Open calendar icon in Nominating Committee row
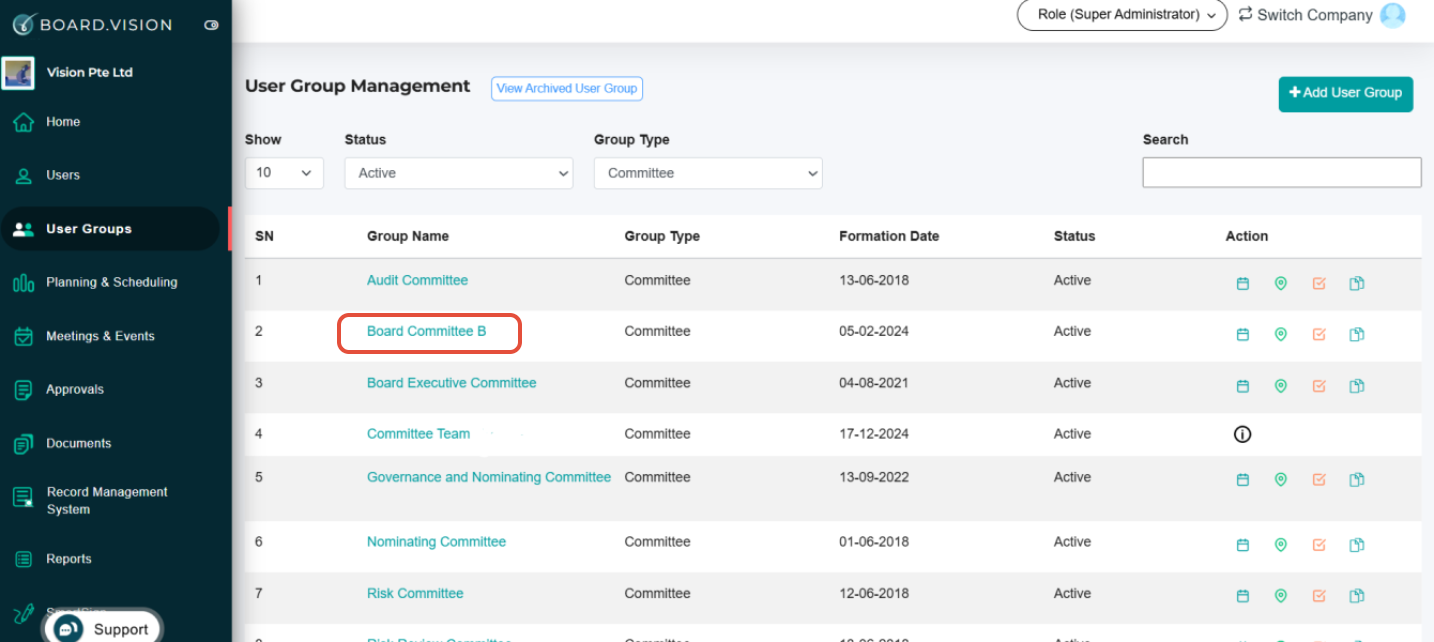Image resolution: width=1434 pixels, height=642 pixels. pos(1243,544)
